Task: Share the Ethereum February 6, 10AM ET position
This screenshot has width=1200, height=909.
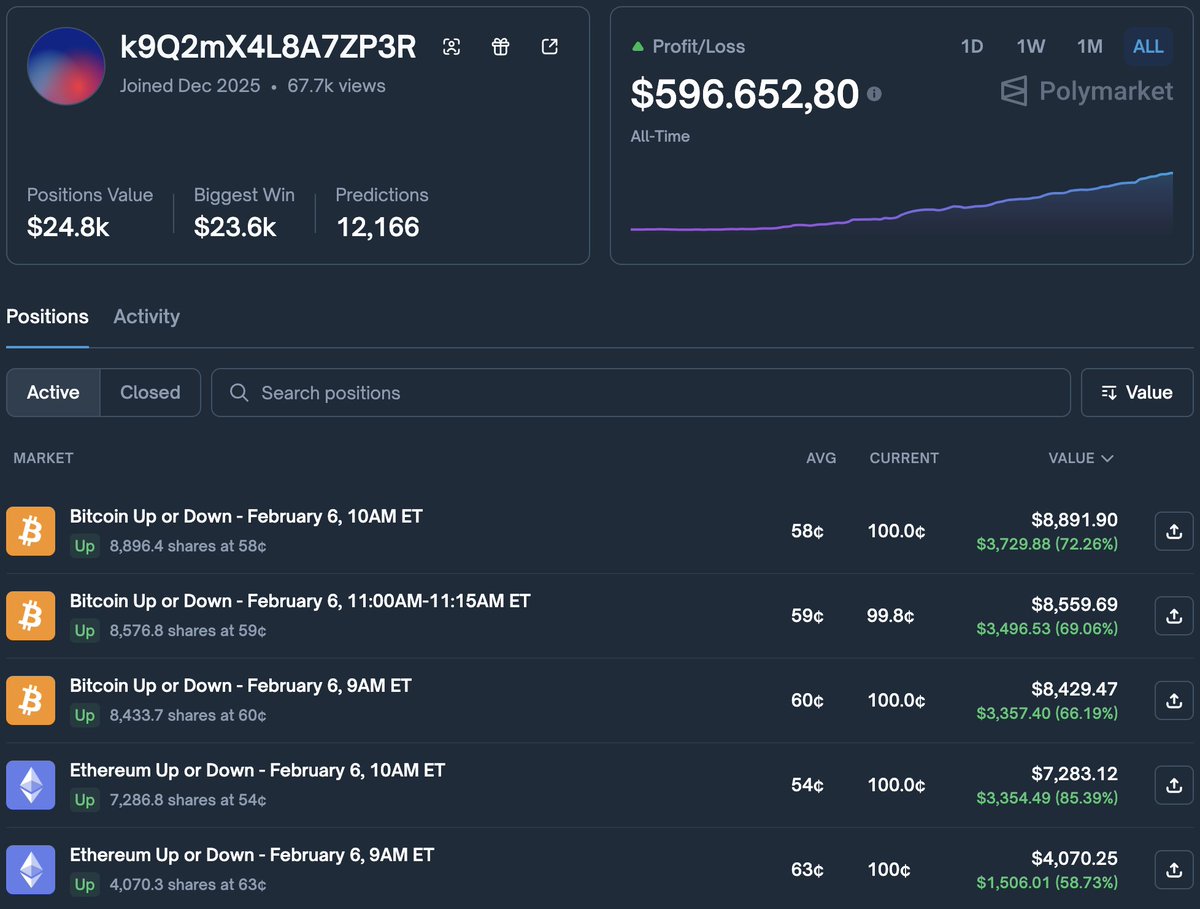Action: coord(1174,786)
